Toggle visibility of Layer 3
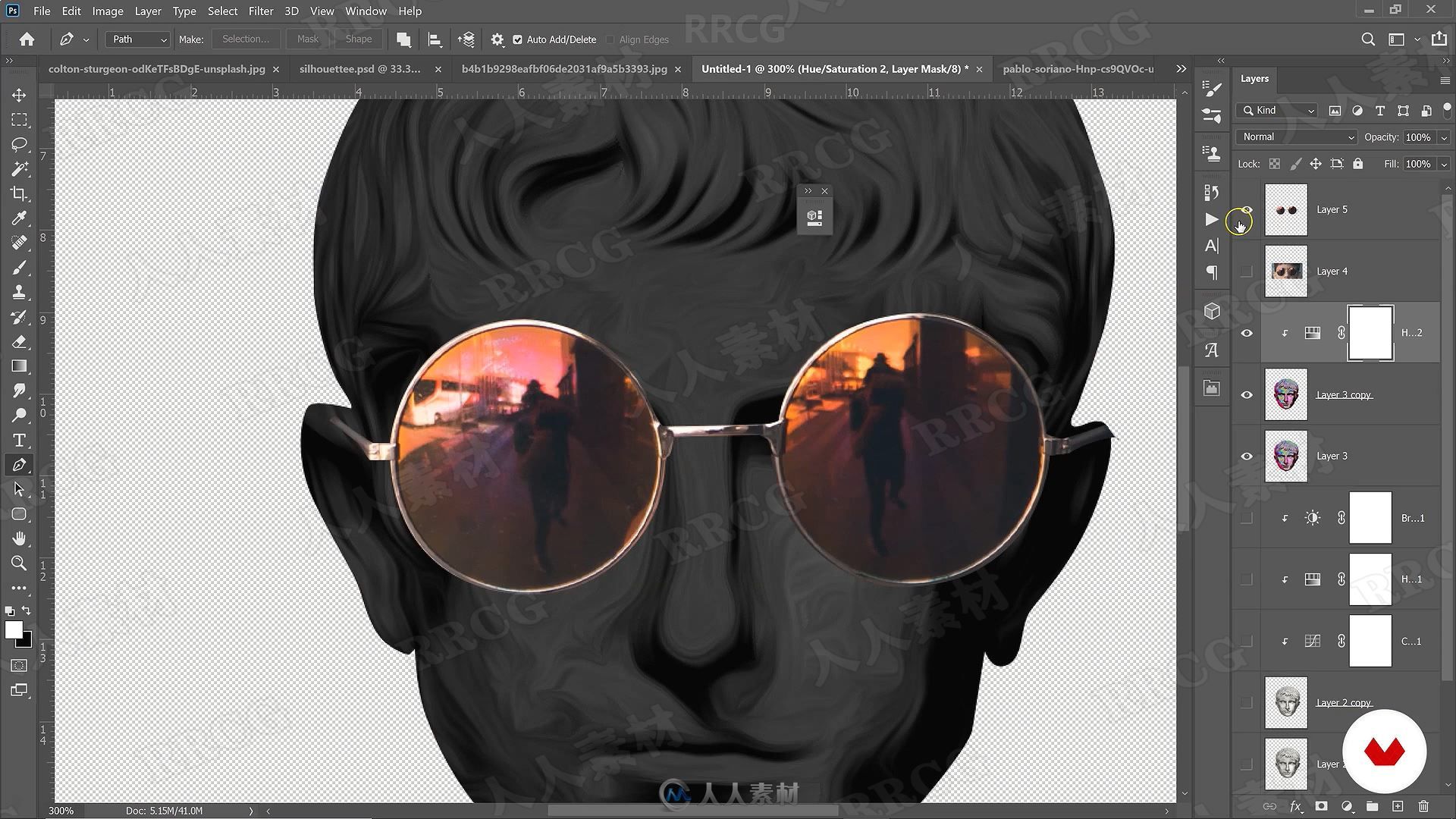This screenshot has height=819, width=1456. coord(1247,456)
